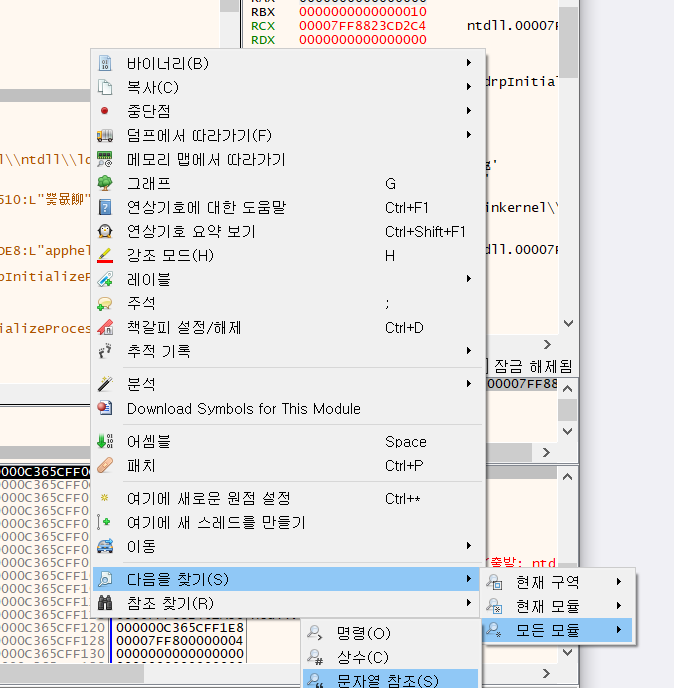Click the registers panel scroll-right arrow
This screenshot has width=674, height=688.
(547, 344)
